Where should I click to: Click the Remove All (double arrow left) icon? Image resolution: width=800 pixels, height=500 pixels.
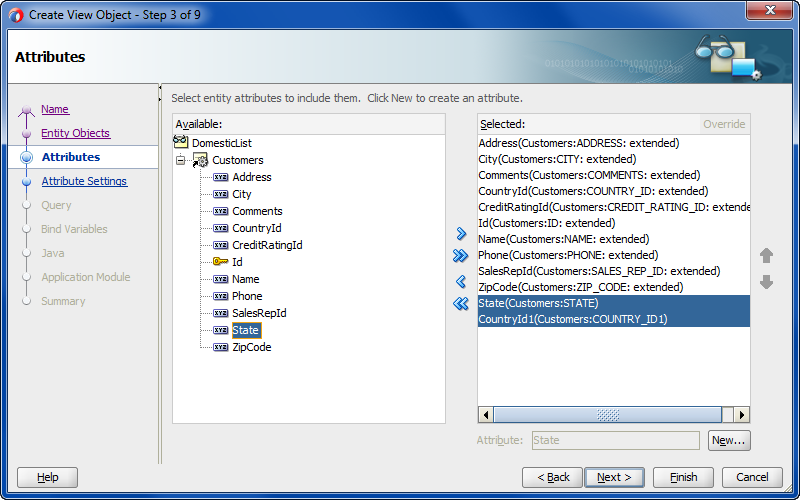(461, 304)
